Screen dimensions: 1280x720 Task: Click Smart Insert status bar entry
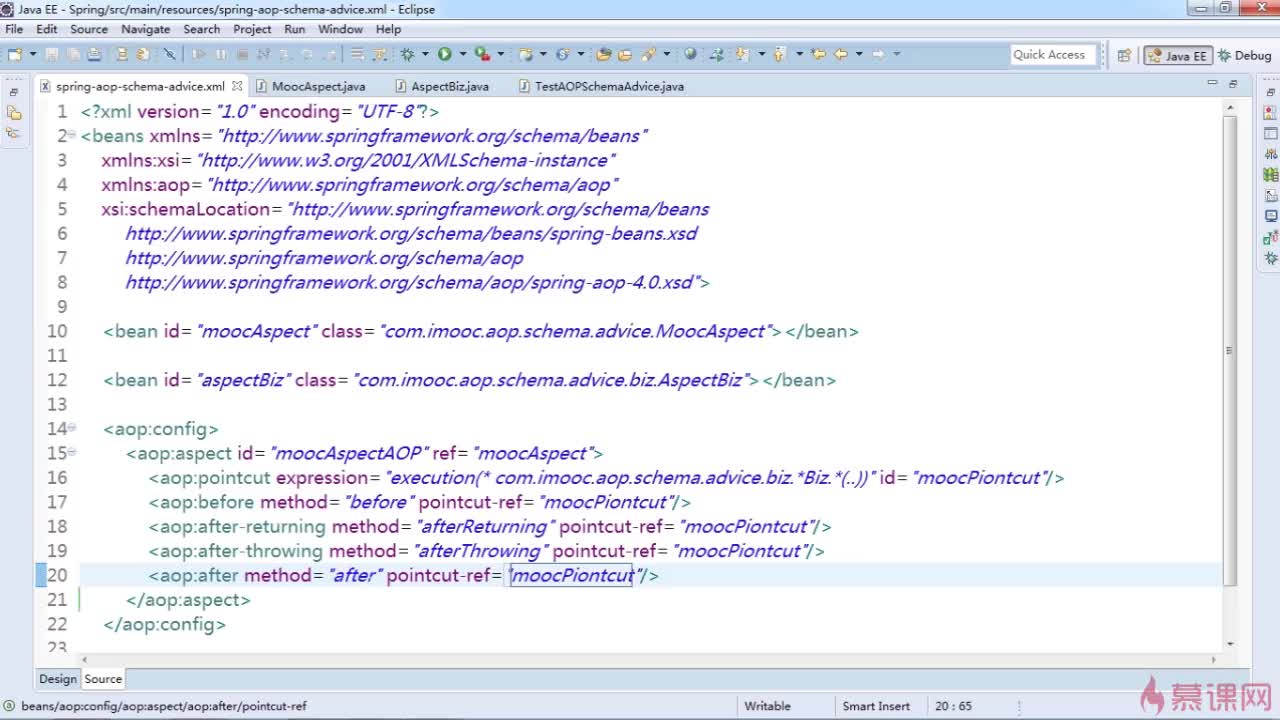876,706
